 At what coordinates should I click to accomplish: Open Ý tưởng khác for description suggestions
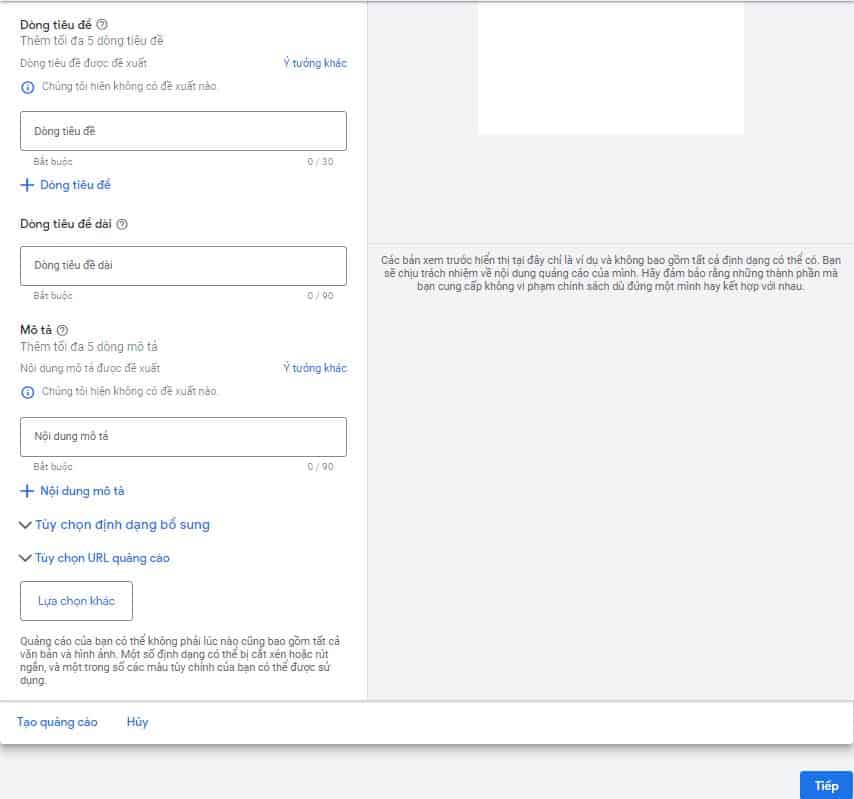tap(314, 368)
